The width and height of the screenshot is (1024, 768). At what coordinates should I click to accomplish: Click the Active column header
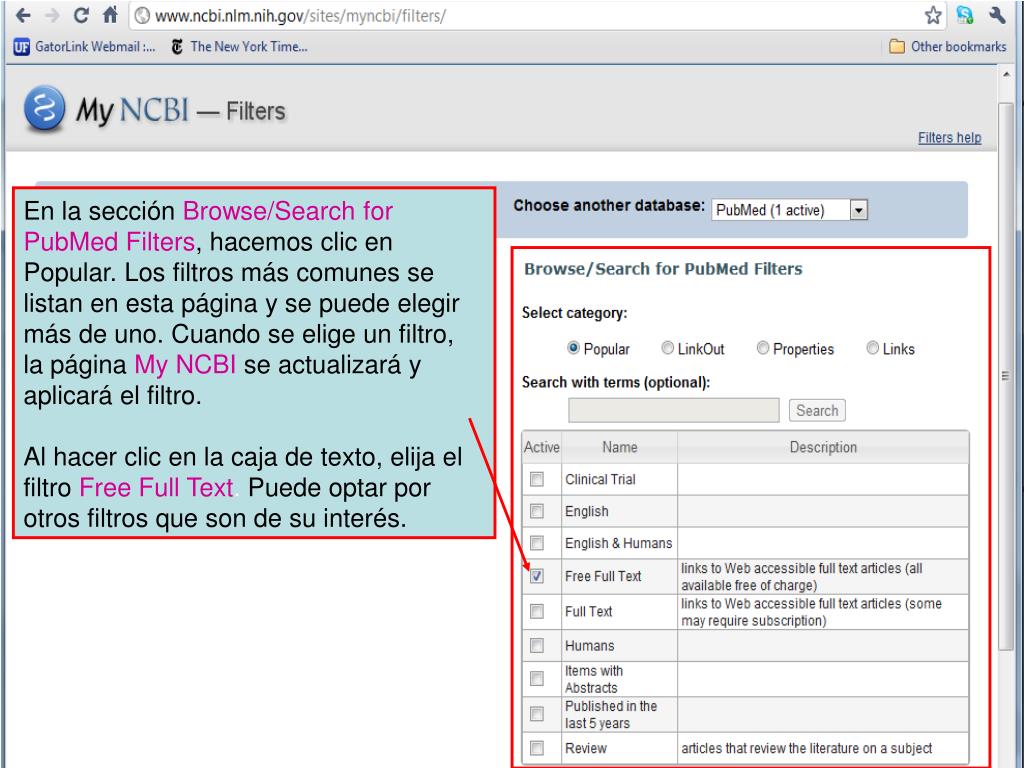(542, 447)
